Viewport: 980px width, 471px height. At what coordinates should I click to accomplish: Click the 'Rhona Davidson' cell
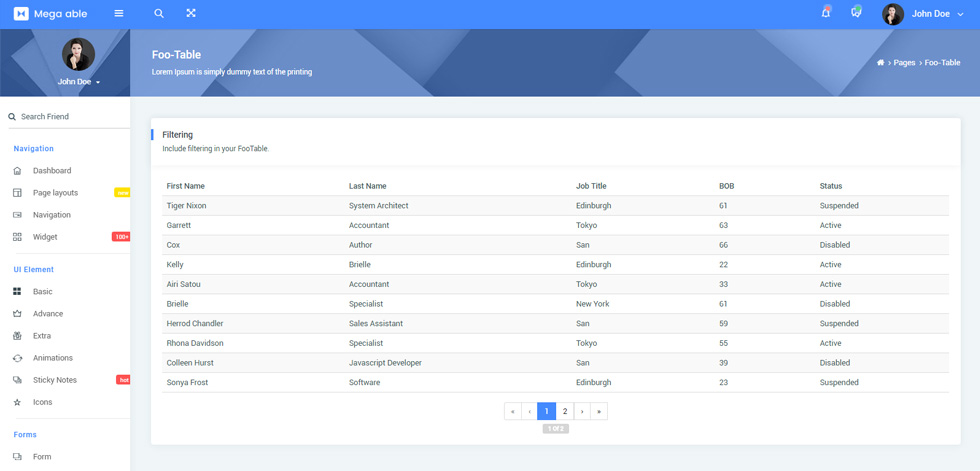click(x=195, y=344)
